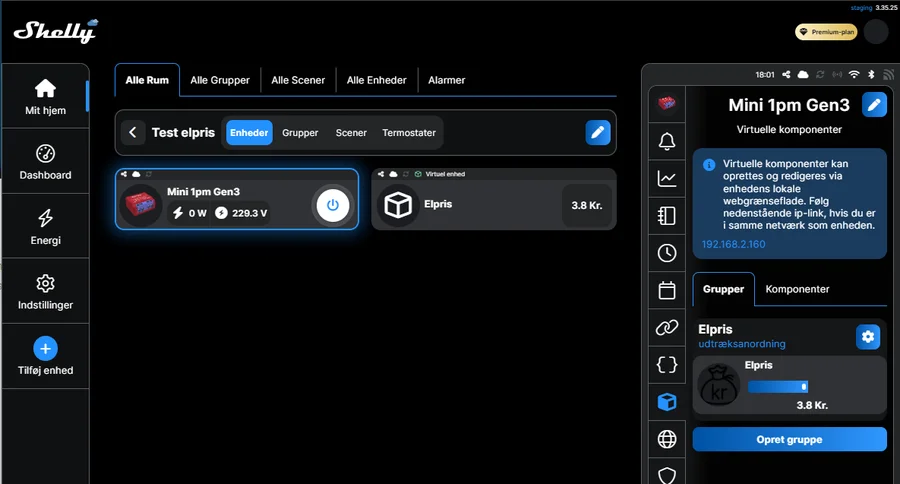Image resolution: width=900 pixels, height=484 pixels.
Task: Open the Elpris virtual device card
Action: (494, 199)
